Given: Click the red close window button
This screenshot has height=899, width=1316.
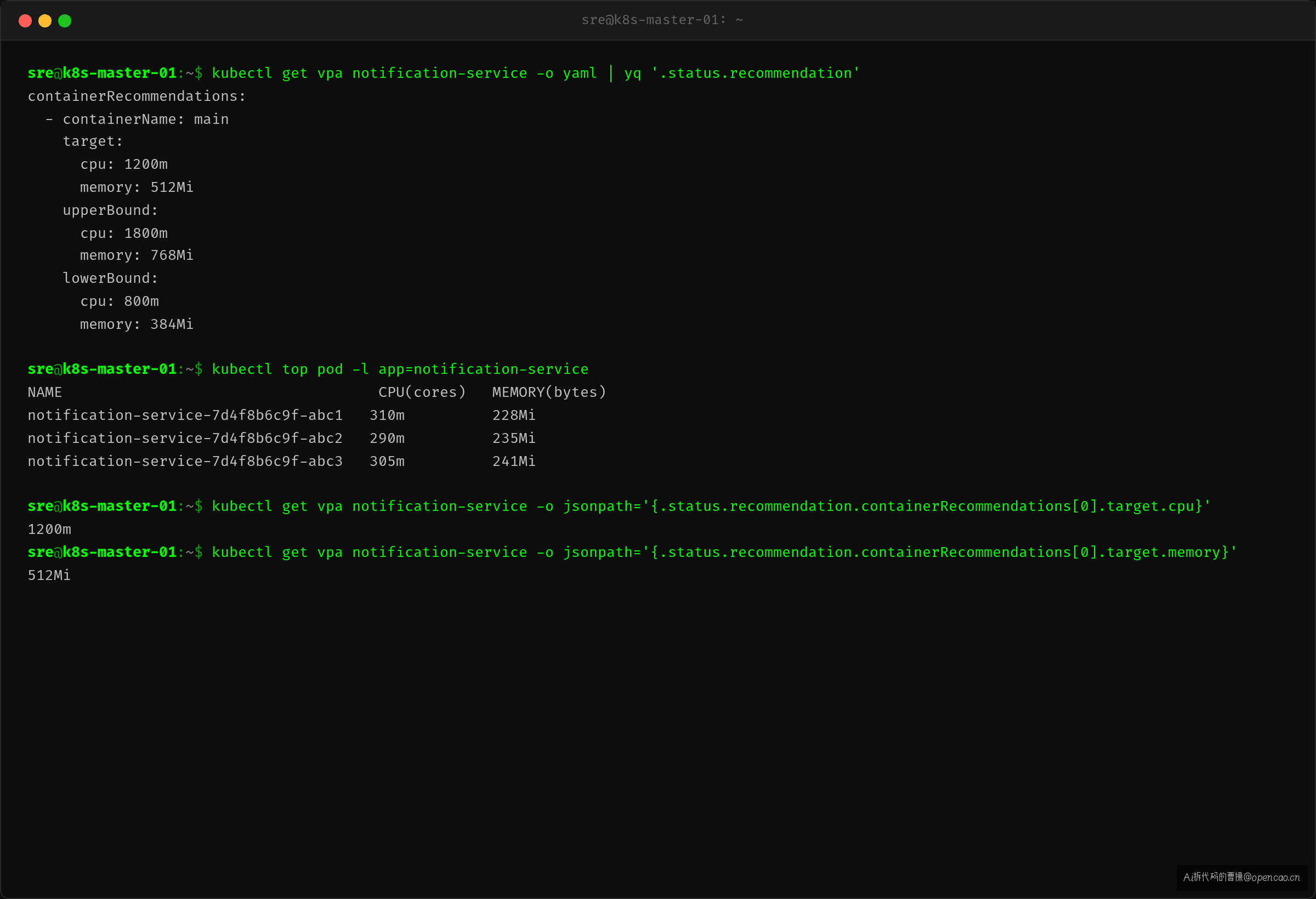Looking at the screenshot, I should (x=25, y=21).
